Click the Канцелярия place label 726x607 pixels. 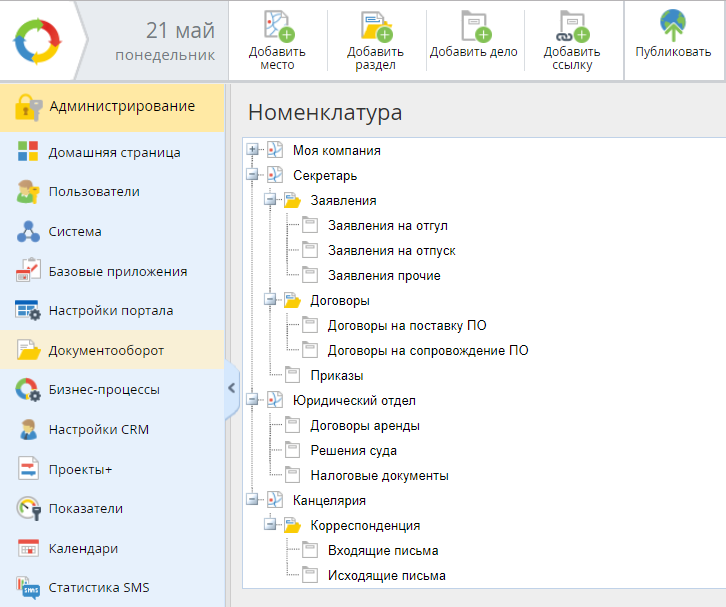click(329, 501)
